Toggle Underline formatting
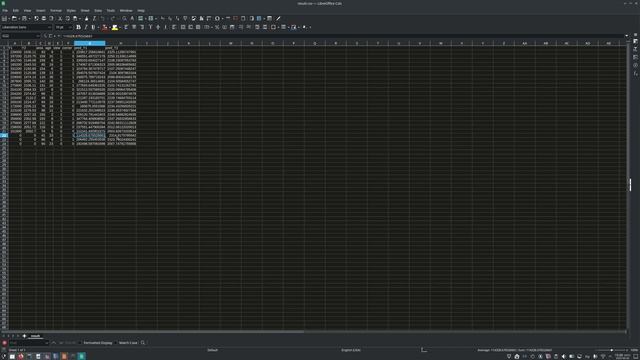 (93, 27)
